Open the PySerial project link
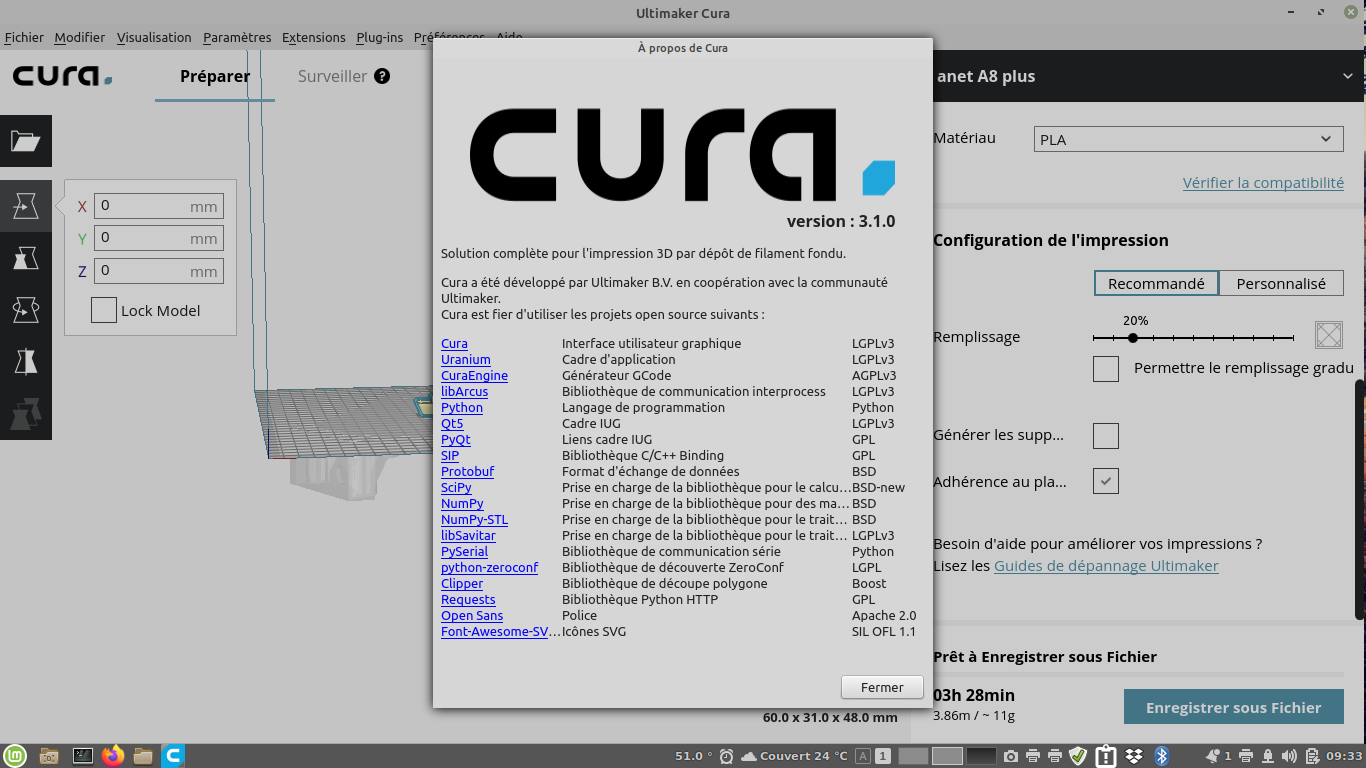 point(465,552)
